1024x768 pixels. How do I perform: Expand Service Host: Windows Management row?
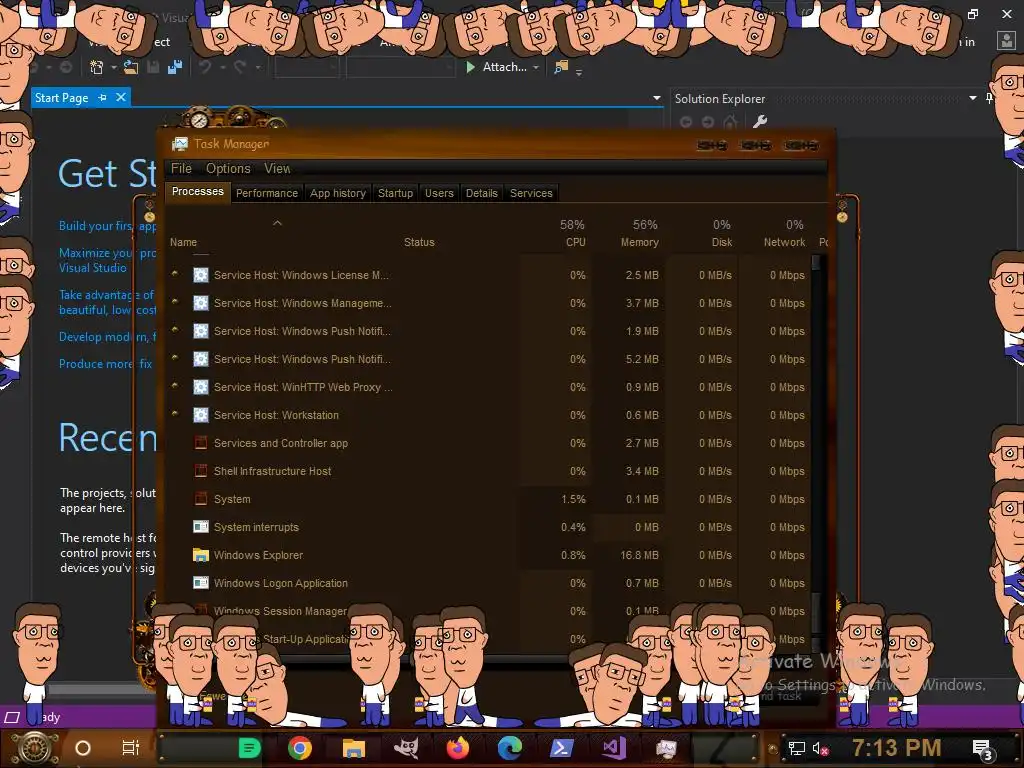175,302
